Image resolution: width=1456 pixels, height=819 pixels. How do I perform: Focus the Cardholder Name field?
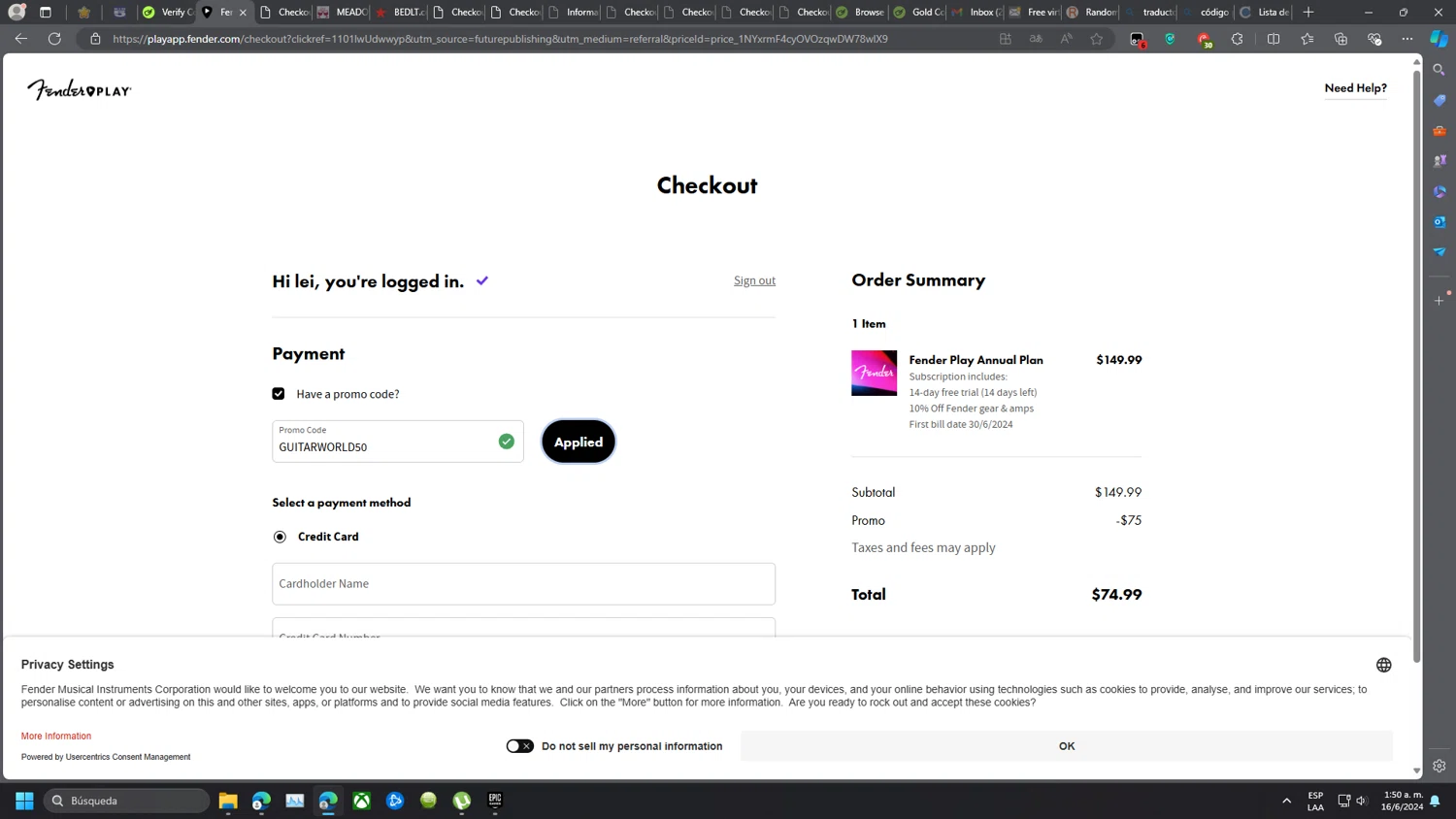coord(523,584)
